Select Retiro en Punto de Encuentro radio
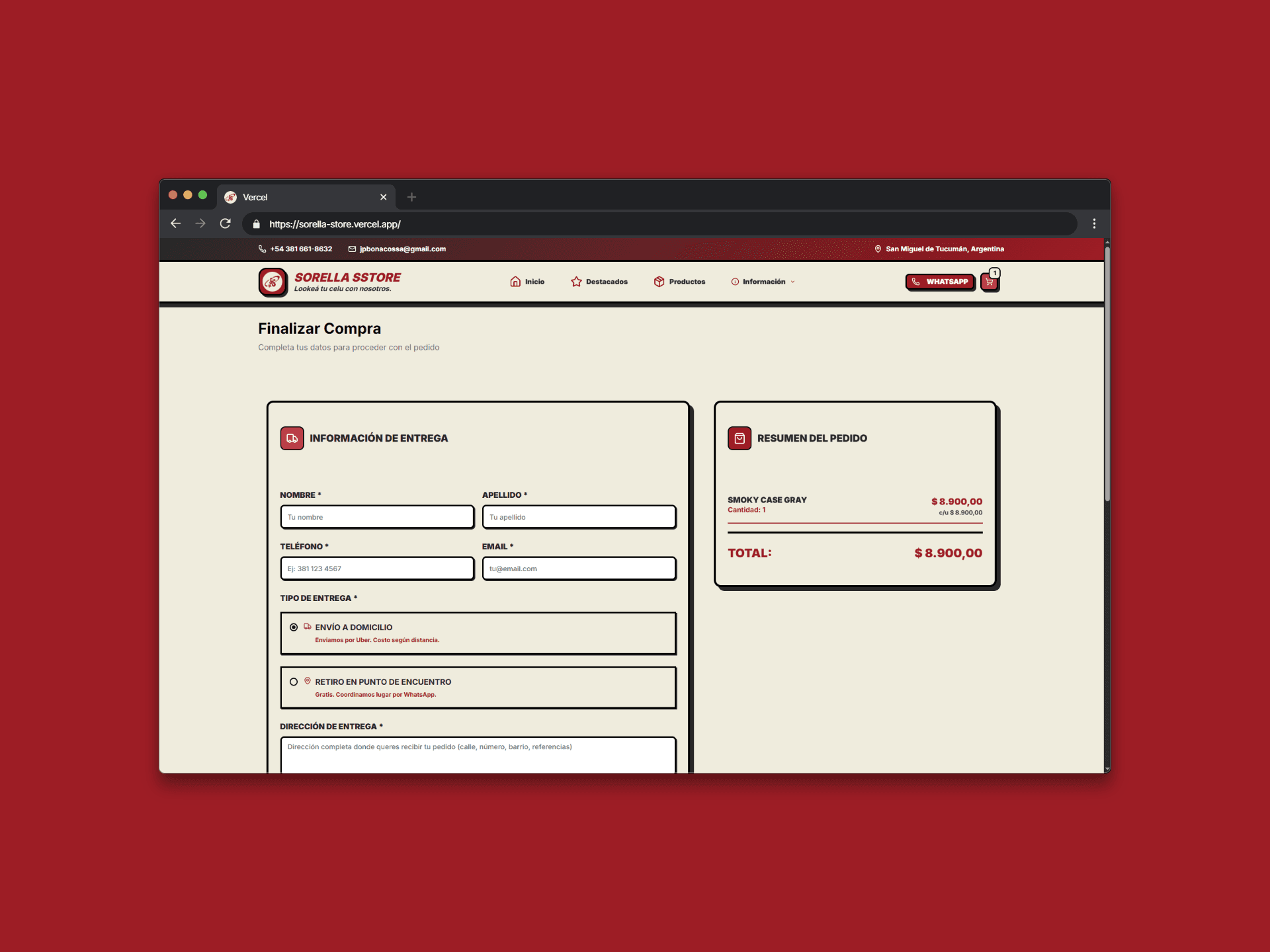1270x952 pixels. [x=294, y=682]
